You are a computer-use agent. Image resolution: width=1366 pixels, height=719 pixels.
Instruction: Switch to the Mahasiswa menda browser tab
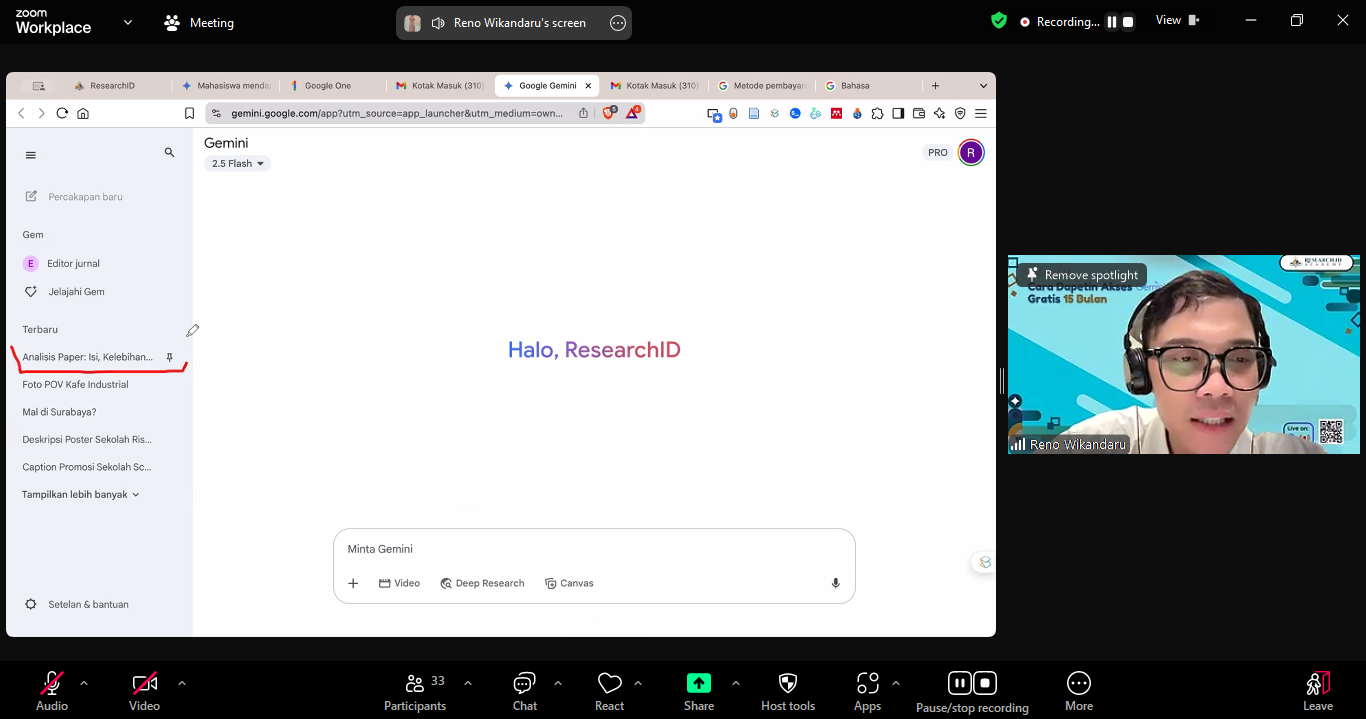pos(225,86)
